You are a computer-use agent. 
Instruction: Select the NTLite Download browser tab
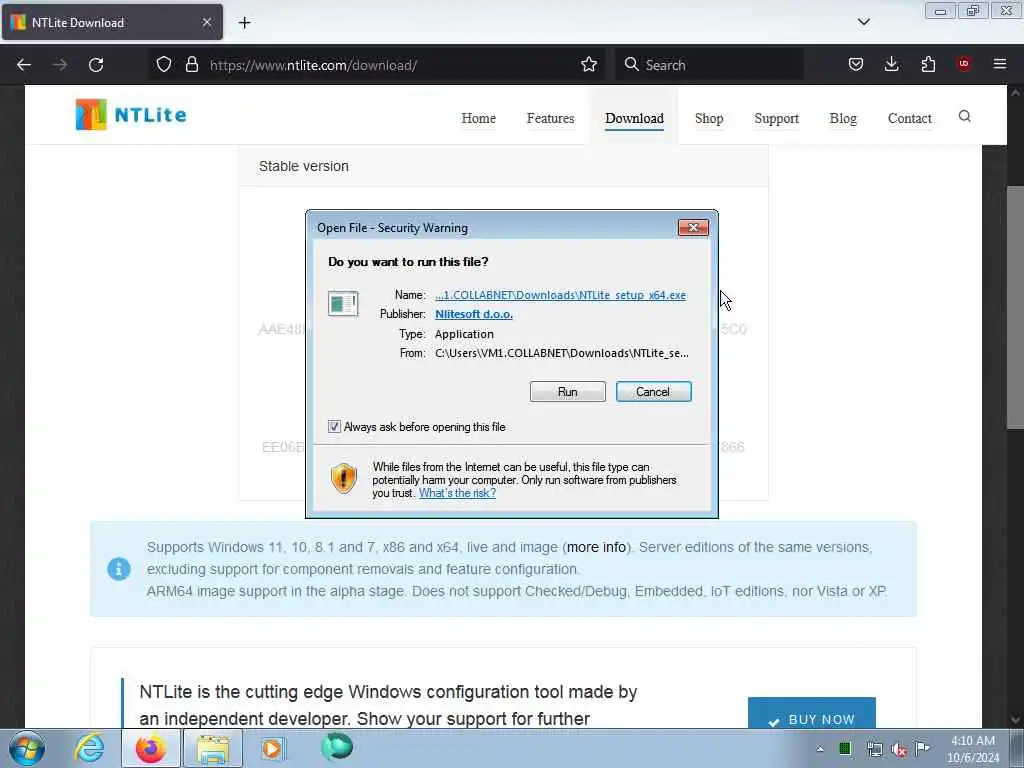[x=112, y=23]
